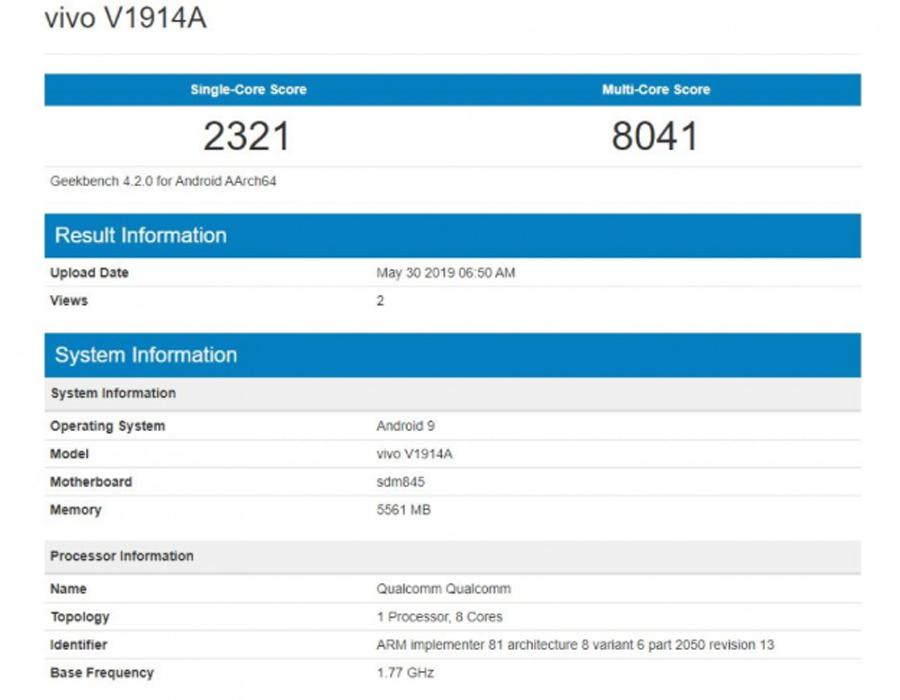
Task: Select the 1.77 GHz frequency value
Action: [x=405, y=672]
